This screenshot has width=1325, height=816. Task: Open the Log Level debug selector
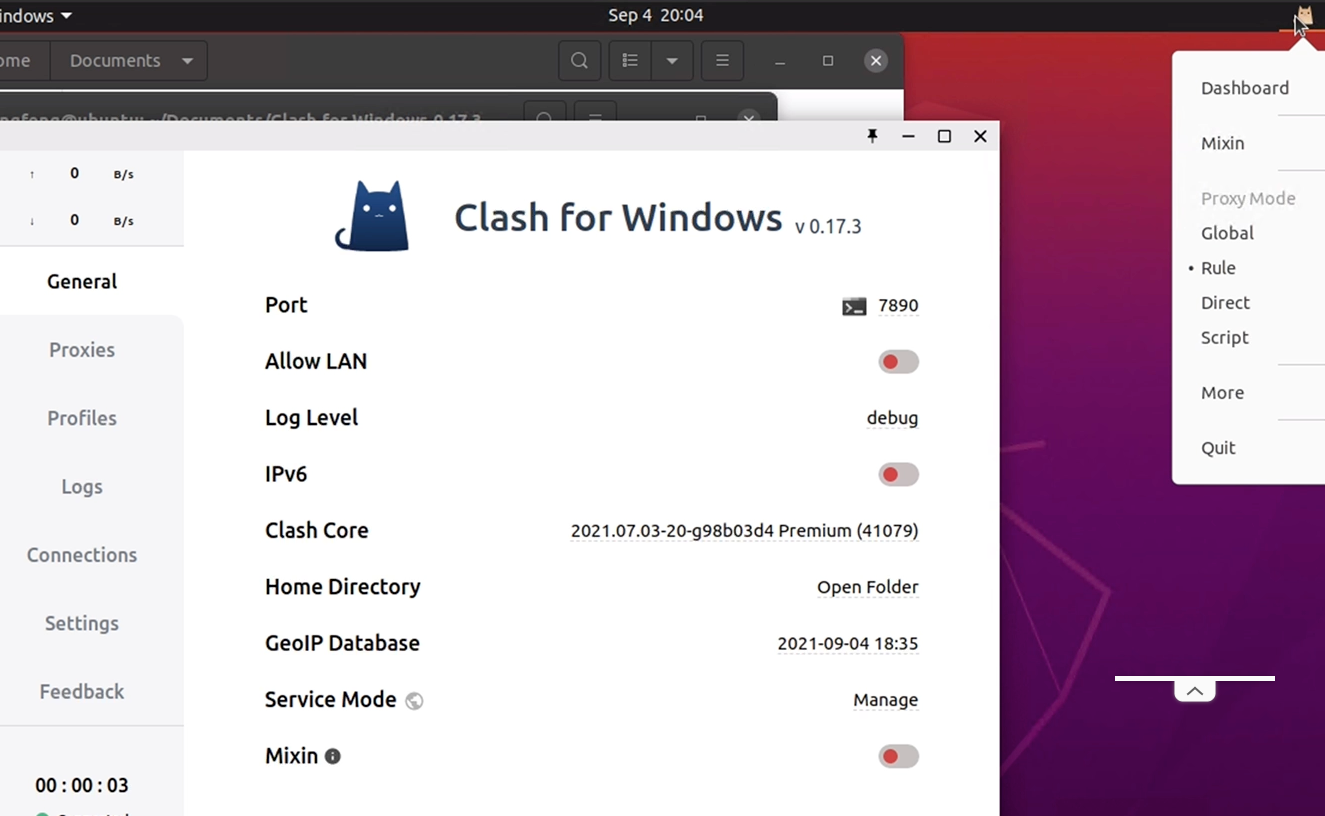coord(892,418)
